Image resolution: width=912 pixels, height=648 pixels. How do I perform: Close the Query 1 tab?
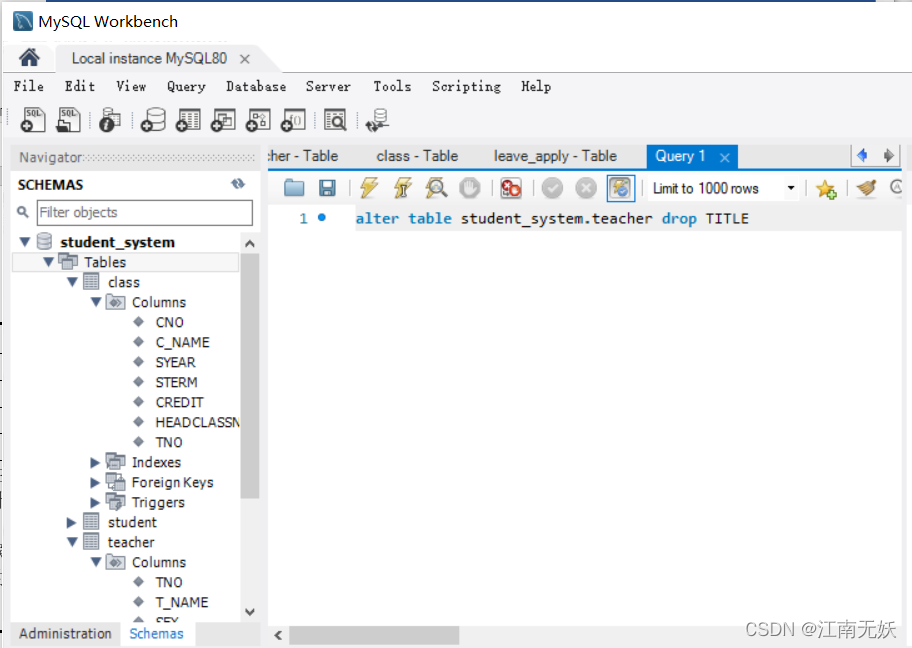pyautogui.click(x=724, y=157)
